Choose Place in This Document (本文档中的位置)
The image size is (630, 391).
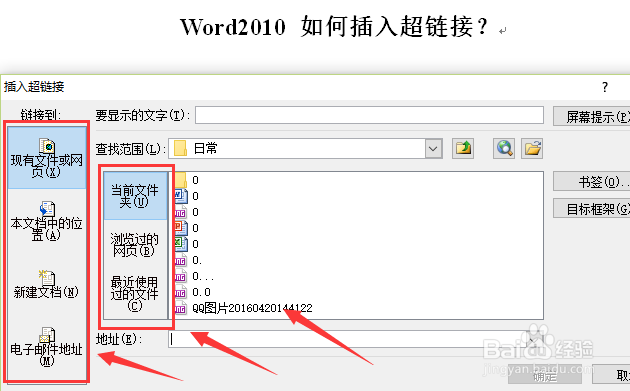tap(47, 221)
